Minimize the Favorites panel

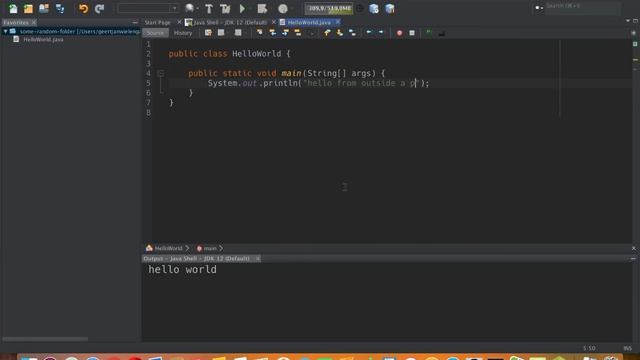(x=135, y=22)
